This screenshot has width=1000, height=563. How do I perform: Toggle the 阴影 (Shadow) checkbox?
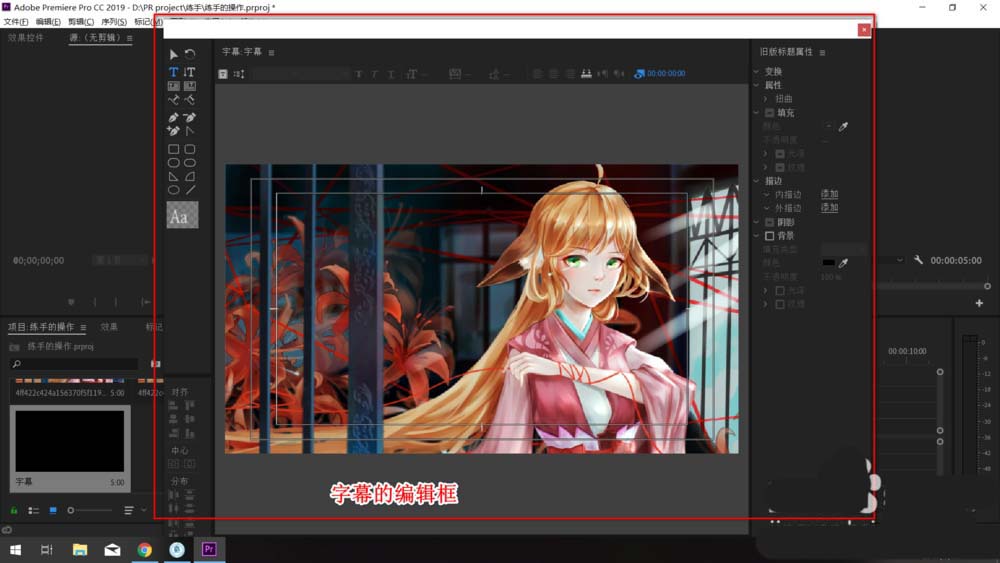[769, 222]
